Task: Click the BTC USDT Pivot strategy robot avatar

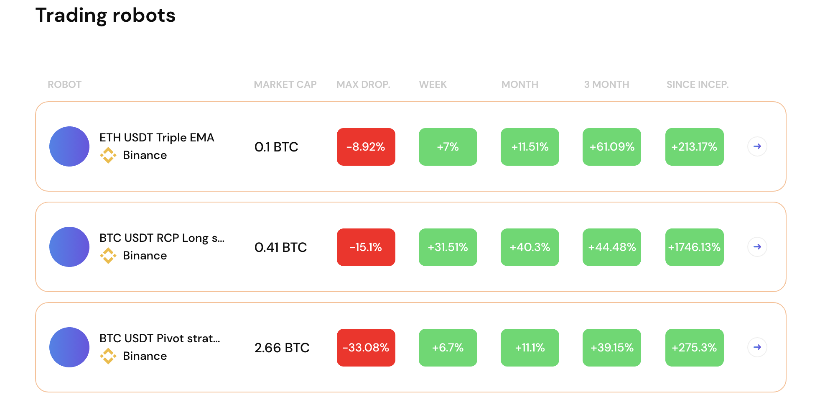Action: click(x=70, y=347)
